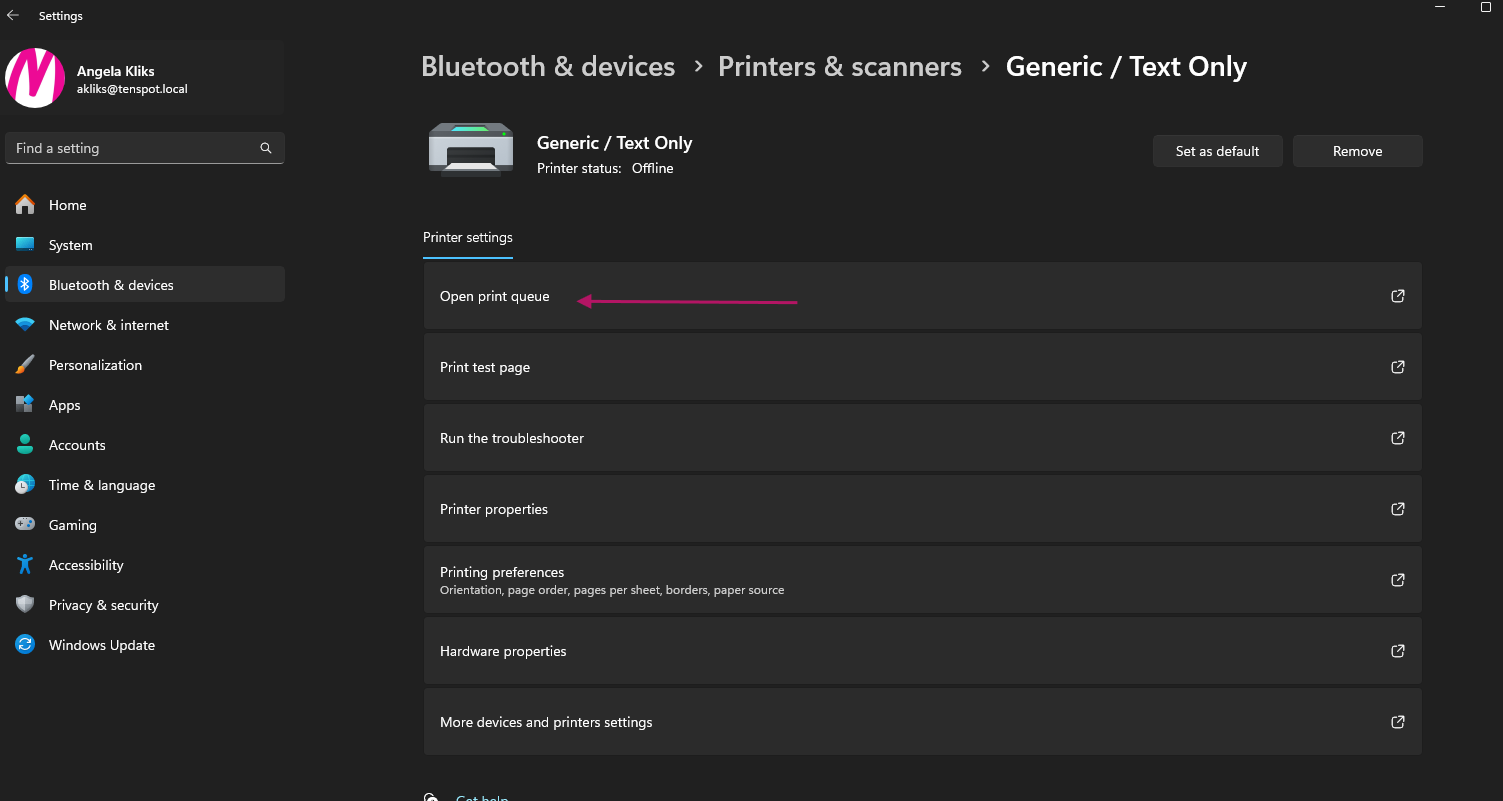This screenshot has height=801, width=1503.
Task: Go to Accessibility settings
Action: (145, 565)
